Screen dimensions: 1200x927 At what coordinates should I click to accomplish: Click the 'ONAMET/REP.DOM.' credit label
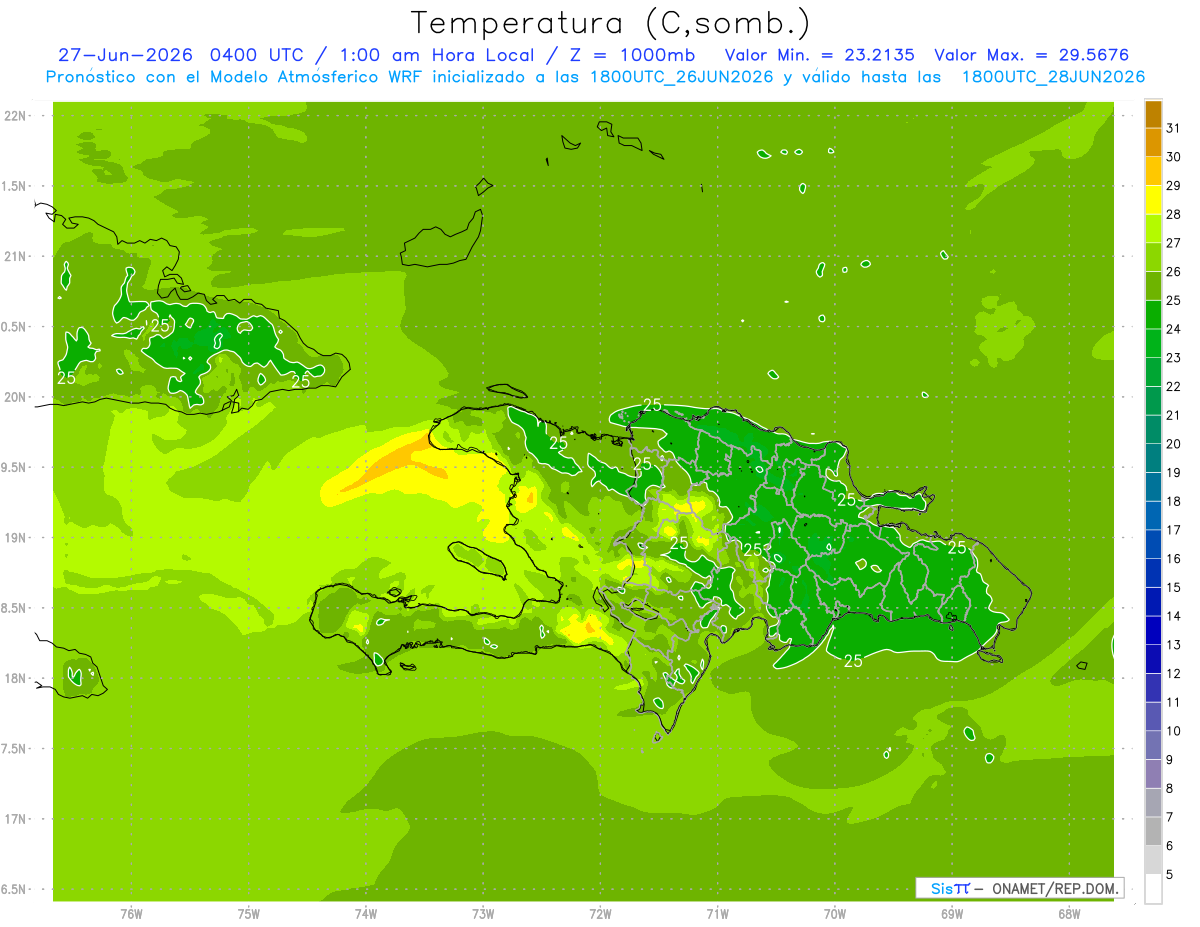click(x=1054, y=888)
